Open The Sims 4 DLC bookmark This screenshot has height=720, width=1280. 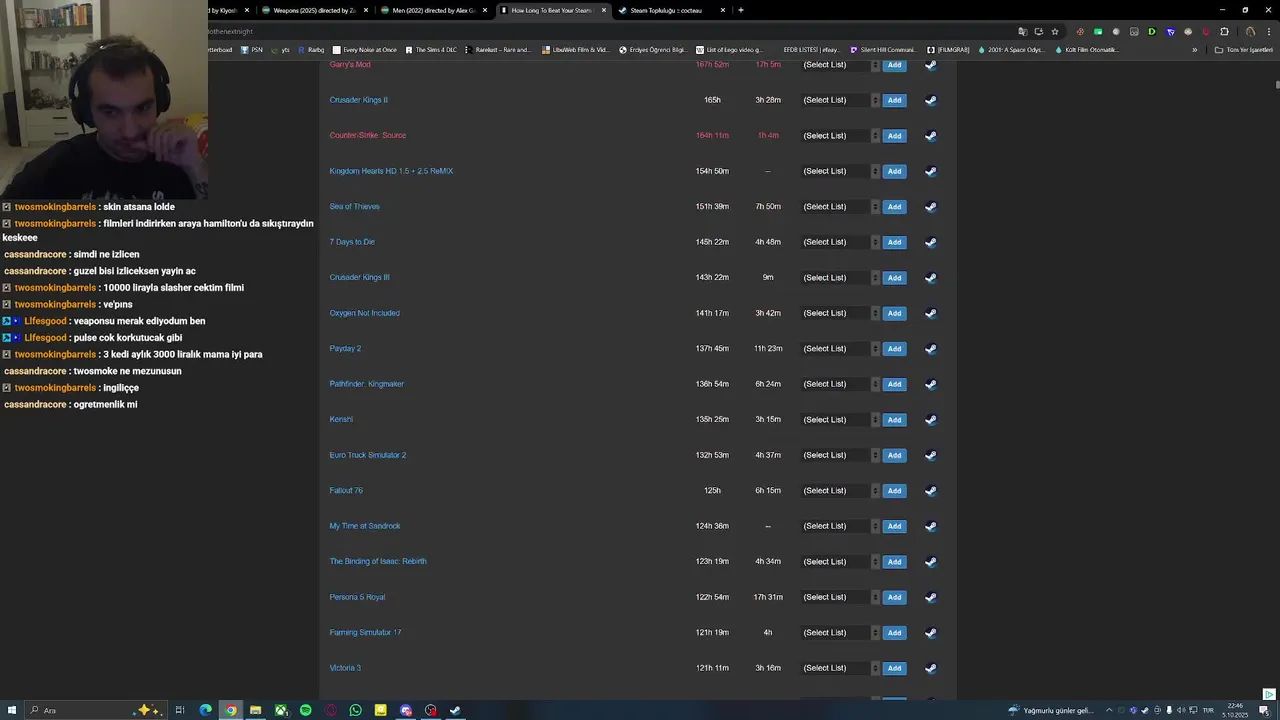[431, 49]
